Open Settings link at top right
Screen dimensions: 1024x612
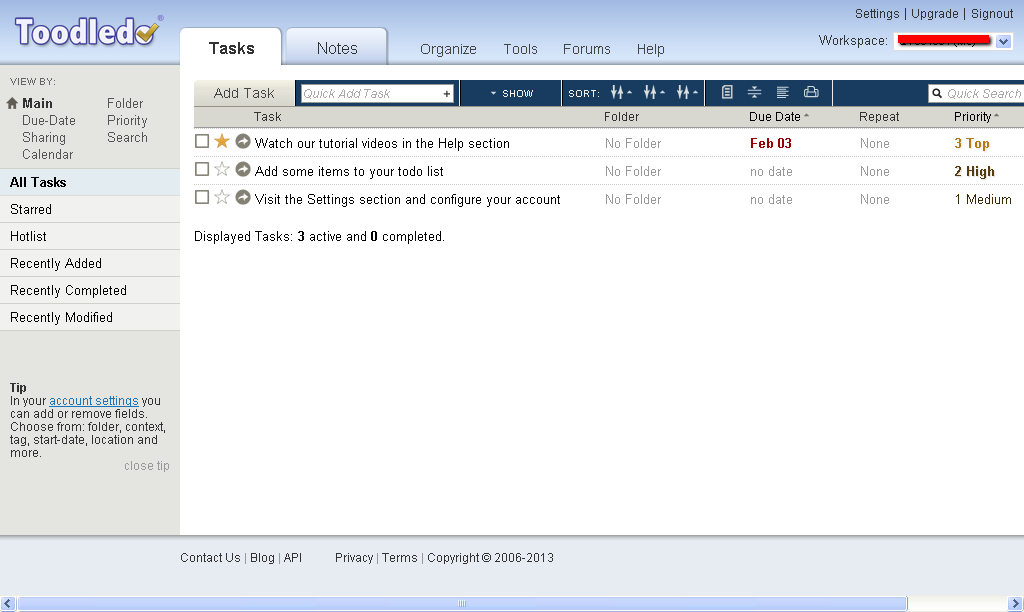pyautogui.click(x=877, y=14)
